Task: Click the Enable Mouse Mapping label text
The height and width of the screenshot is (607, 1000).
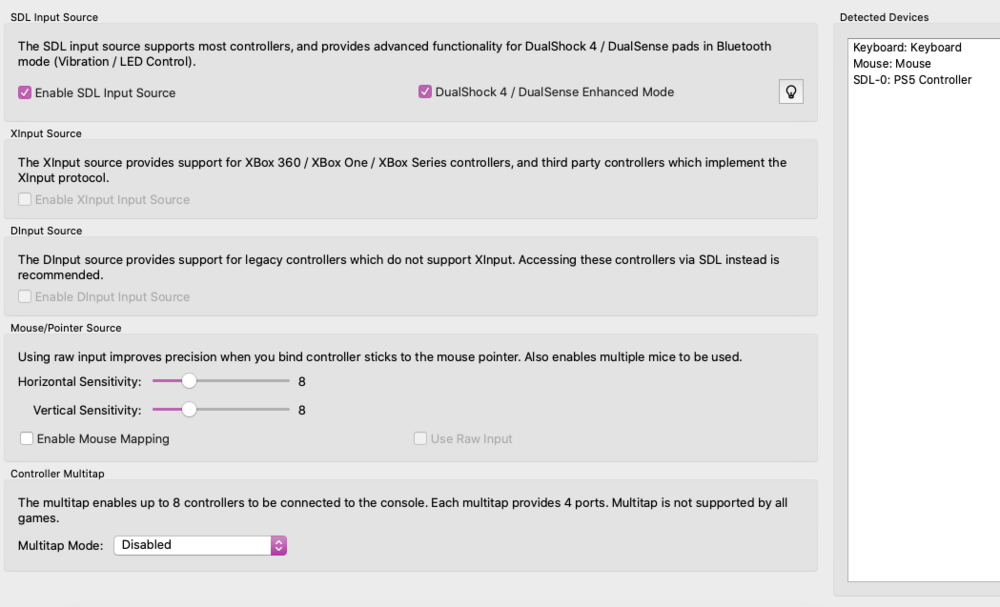Action: pos(103,439)
